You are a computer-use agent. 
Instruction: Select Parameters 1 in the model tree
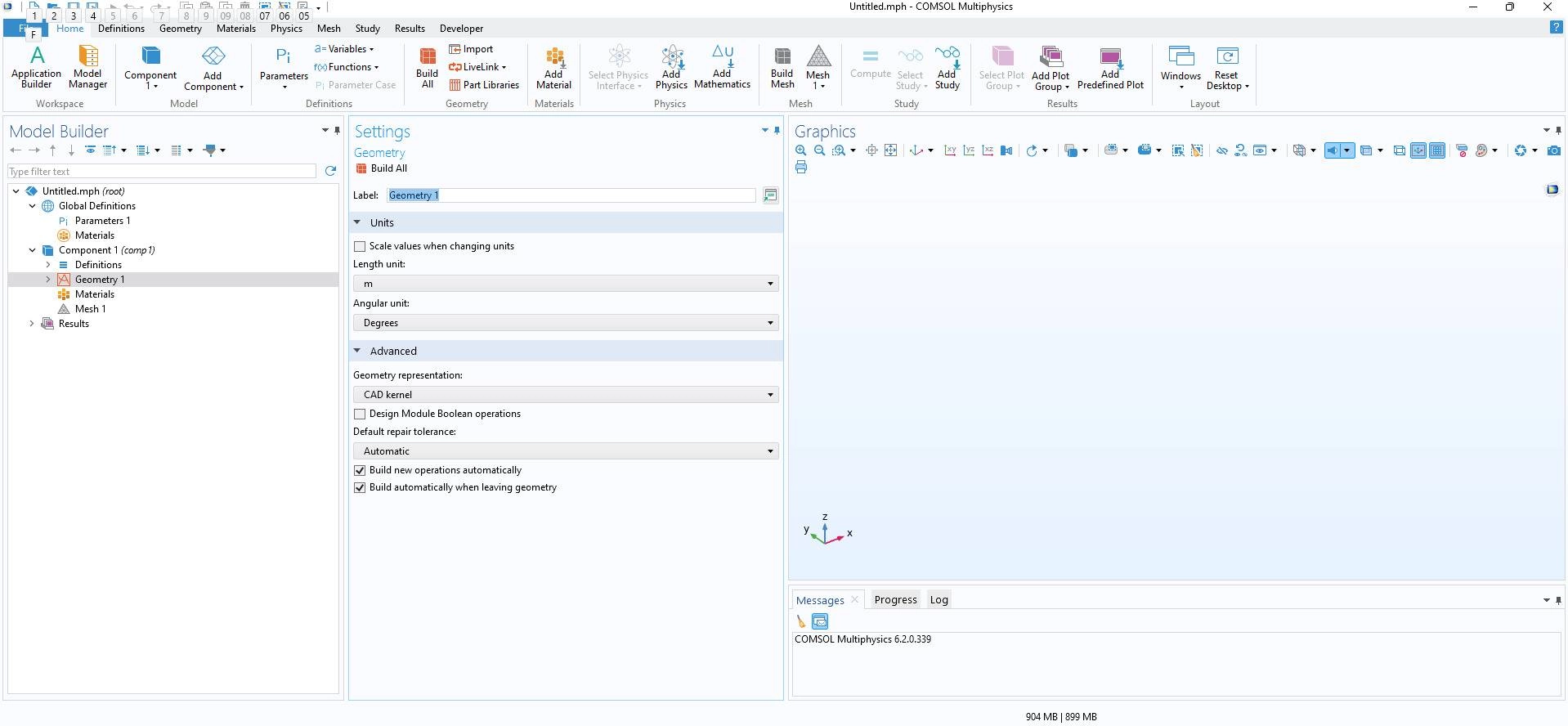pyautogui.click(x=102, y=221)
